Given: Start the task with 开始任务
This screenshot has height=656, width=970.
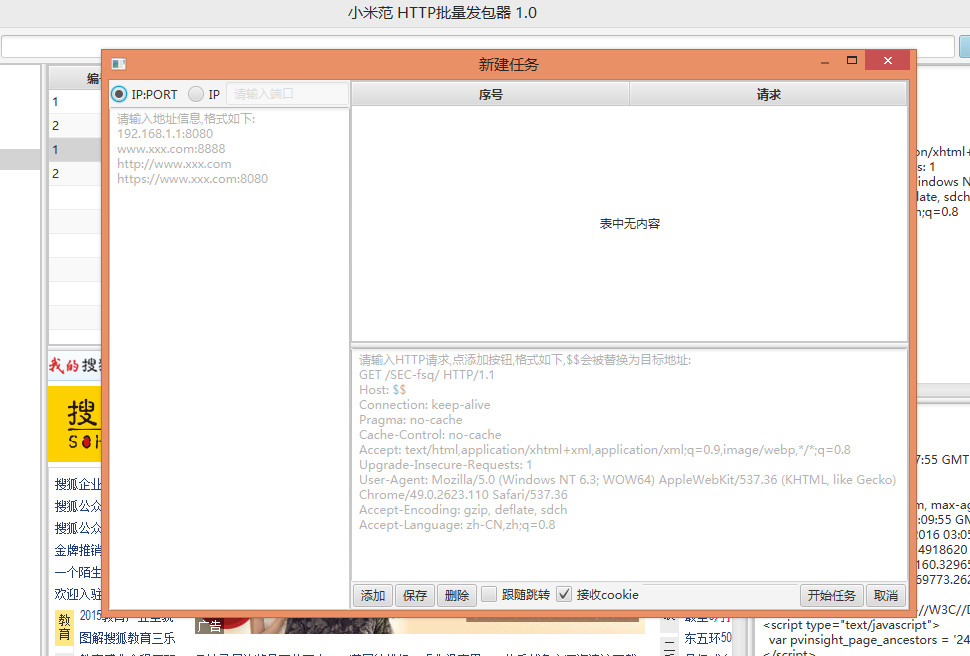Looking at the screenshot, I should point(831,595).
